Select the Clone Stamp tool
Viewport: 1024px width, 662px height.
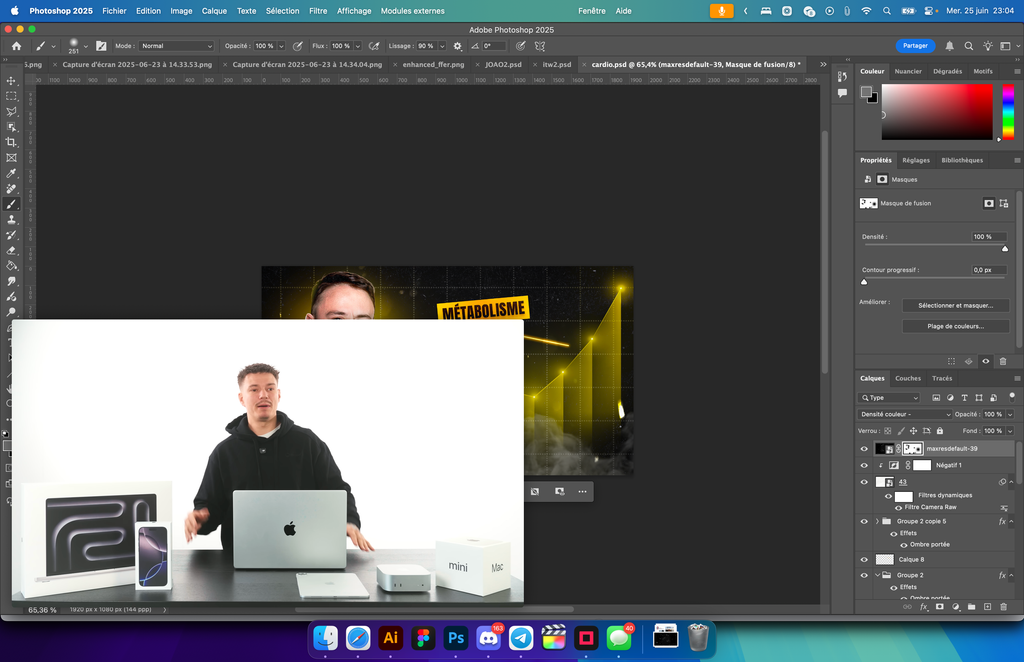11,220
